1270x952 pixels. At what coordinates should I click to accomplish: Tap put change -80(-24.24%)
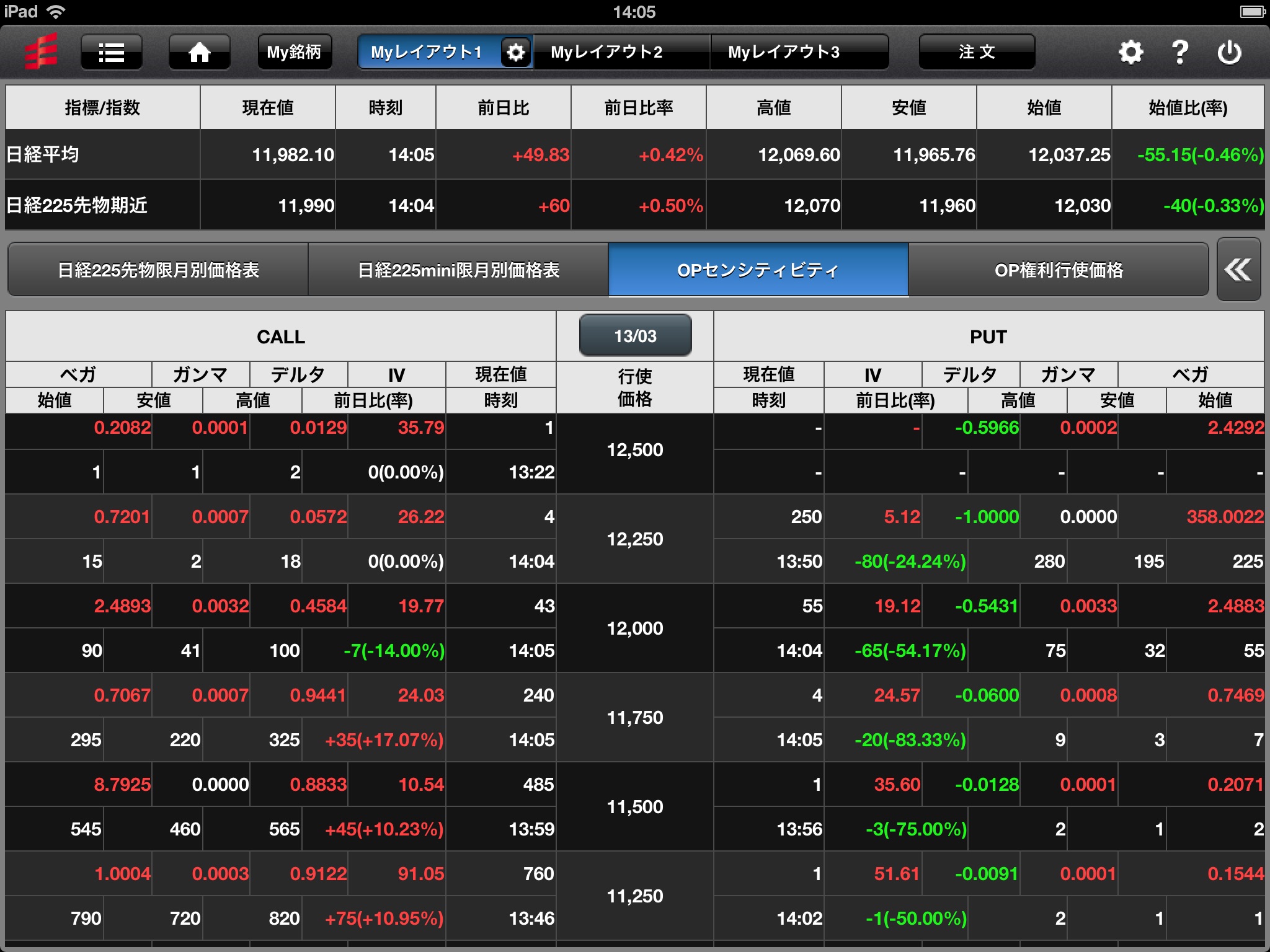tap(910, 562)
